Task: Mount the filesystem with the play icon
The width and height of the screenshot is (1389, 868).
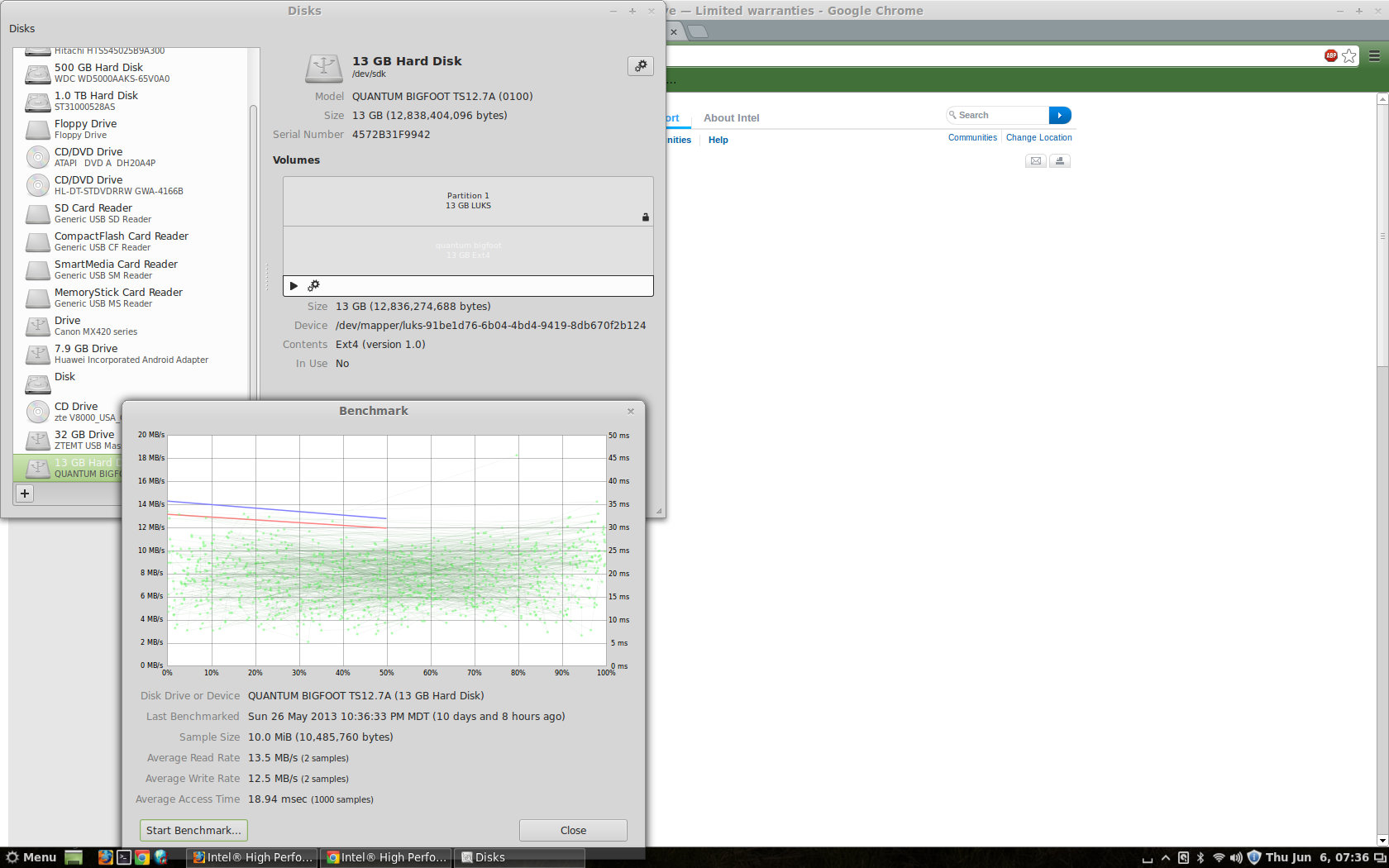Action: click(x=294, y=286)
